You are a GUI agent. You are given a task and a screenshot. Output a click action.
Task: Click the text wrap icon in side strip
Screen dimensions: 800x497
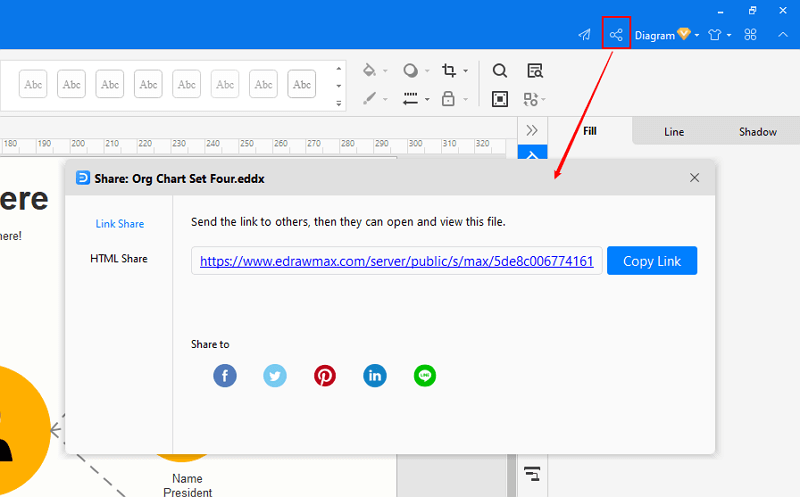click(x=532, y=474)
